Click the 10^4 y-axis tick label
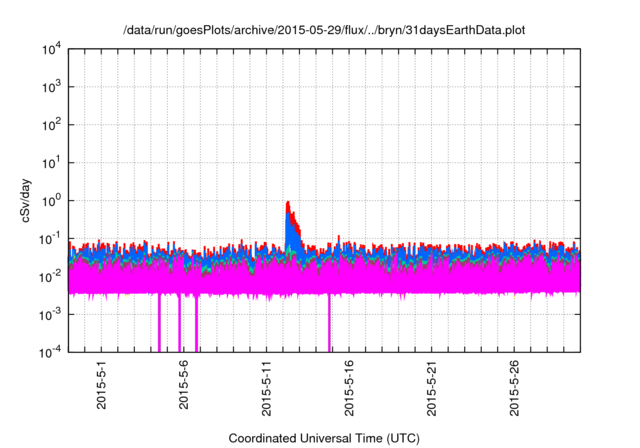Image resolution: width=640 pixels, height=448 pixels. point(51,49)
